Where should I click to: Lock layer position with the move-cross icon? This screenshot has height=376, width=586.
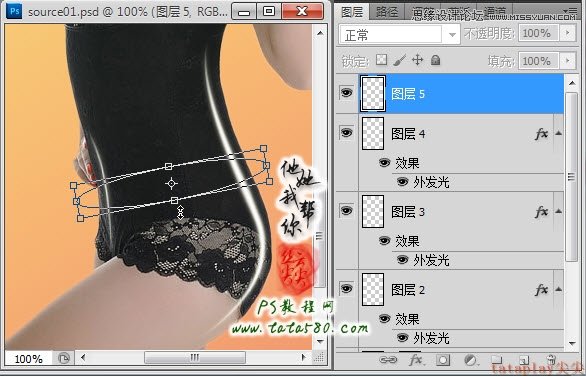[417, 60]
